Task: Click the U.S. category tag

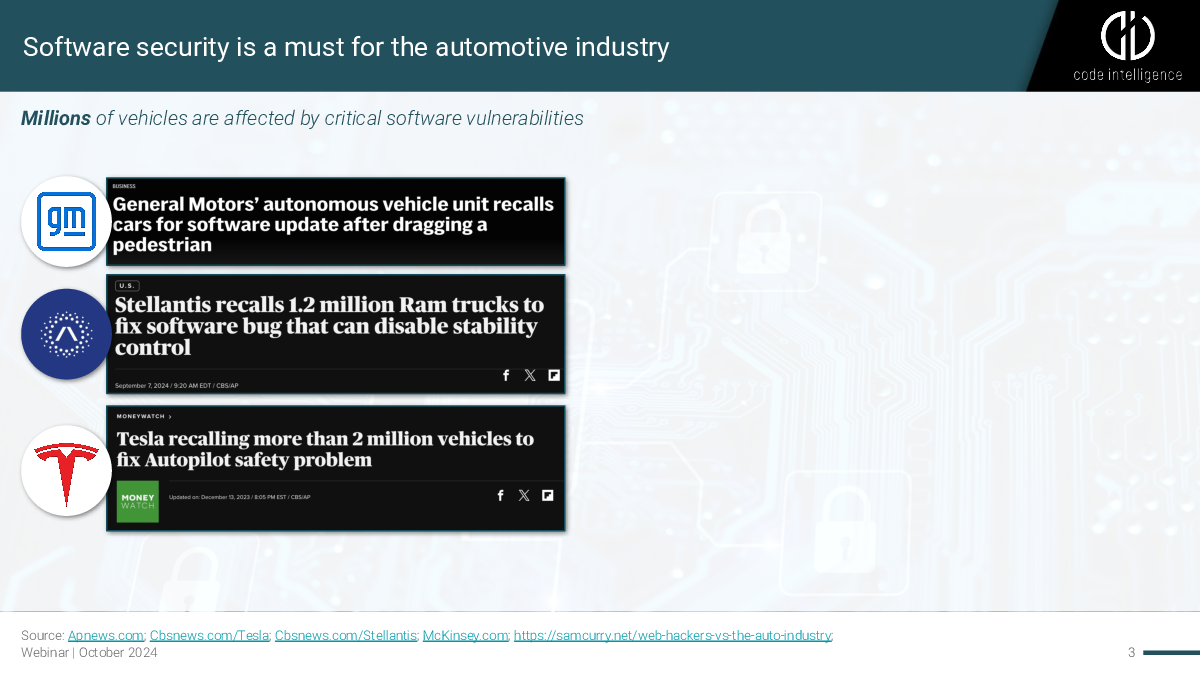Action: (127, 286)
